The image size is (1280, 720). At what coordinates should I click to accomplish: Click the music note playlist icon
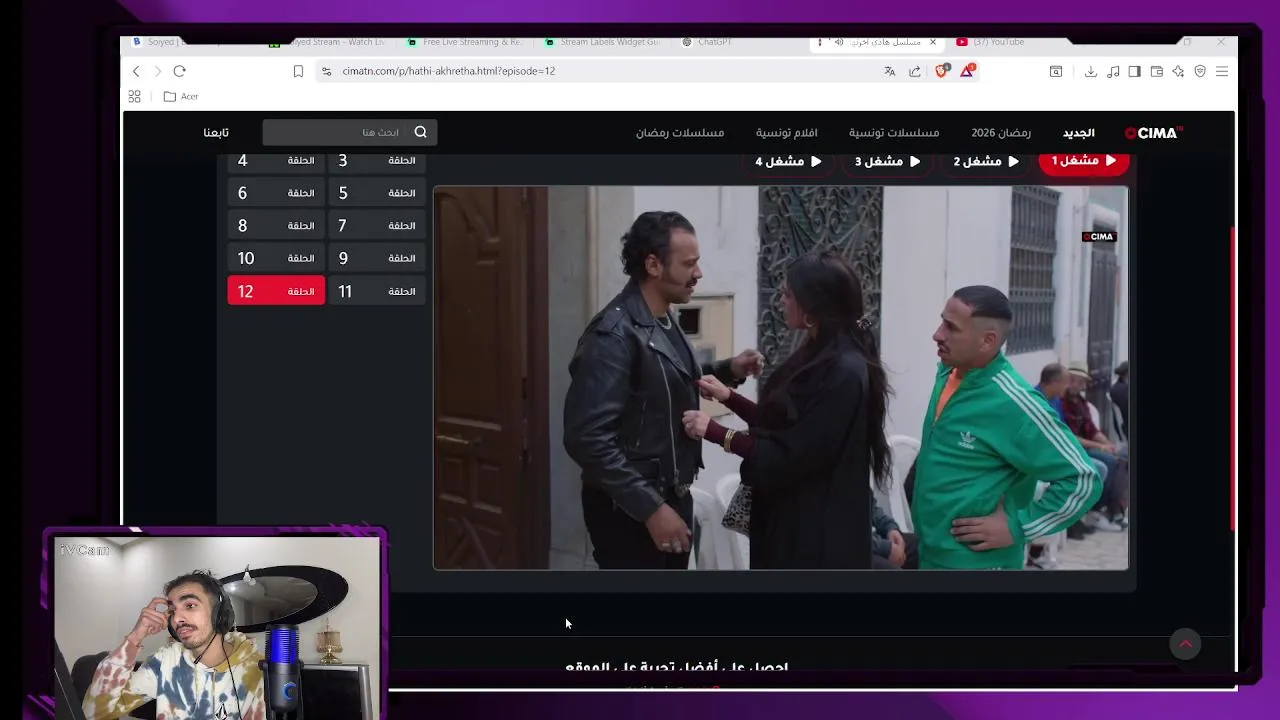pyautogui.click(x=1113, y=71)
